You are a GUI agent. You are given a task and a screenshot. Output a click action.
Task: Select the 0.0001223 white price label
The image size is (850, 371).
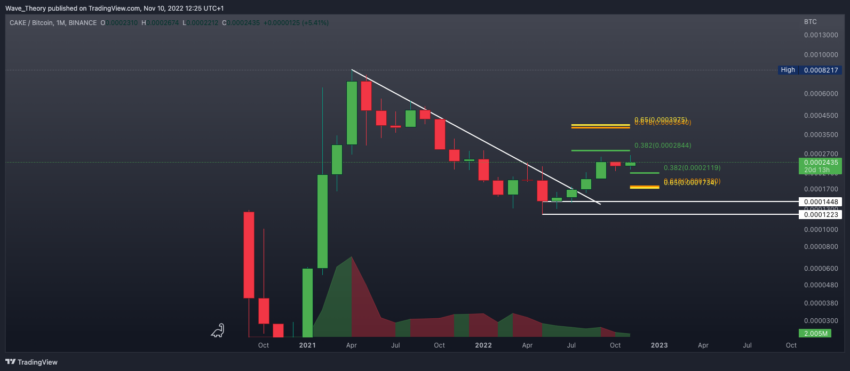[x=820, y=215]
